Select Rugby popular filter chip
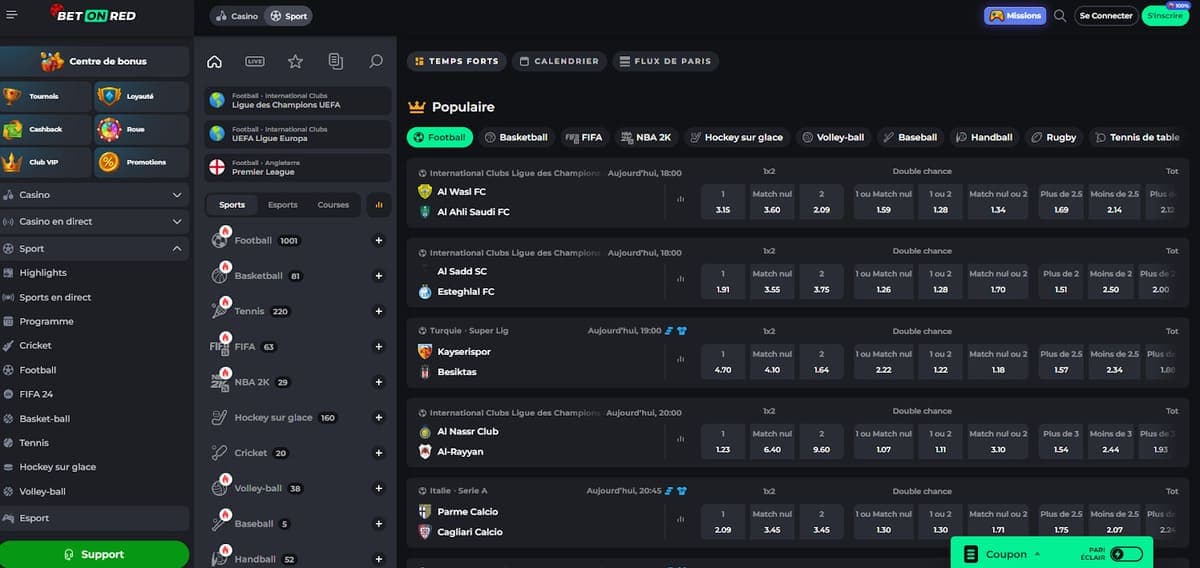This screenshot has height=568, width=1200. pyautogui.click(x=1054, y=137)
